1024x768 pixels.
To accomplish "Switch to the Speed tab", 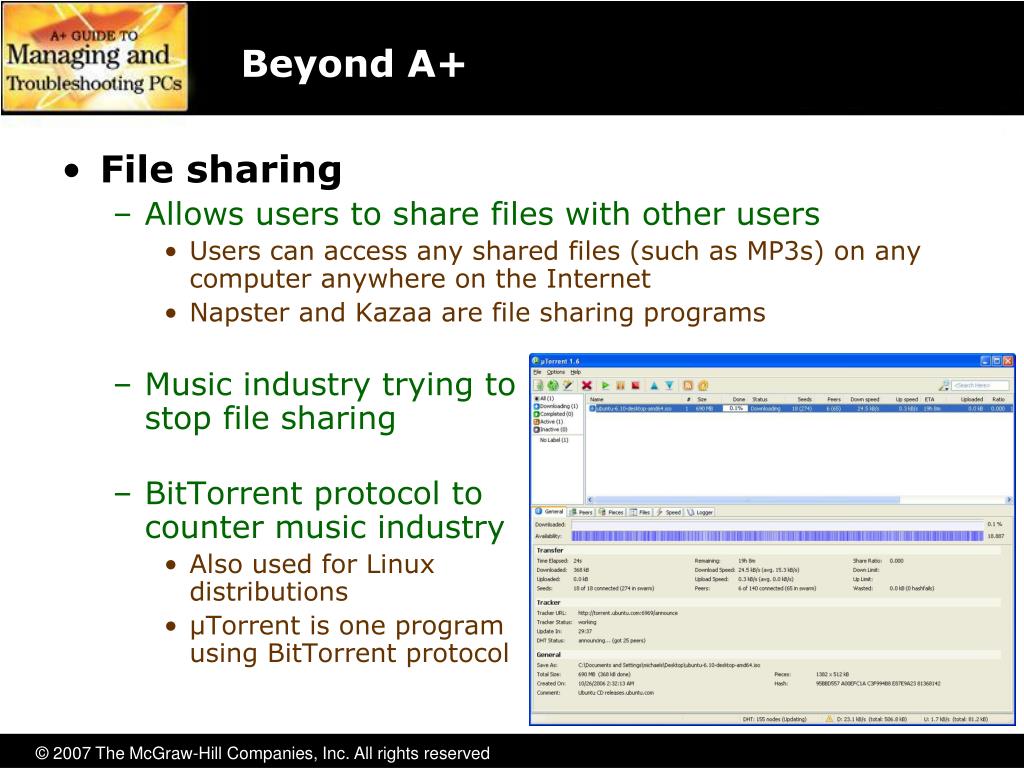I will tap(669, 513).
